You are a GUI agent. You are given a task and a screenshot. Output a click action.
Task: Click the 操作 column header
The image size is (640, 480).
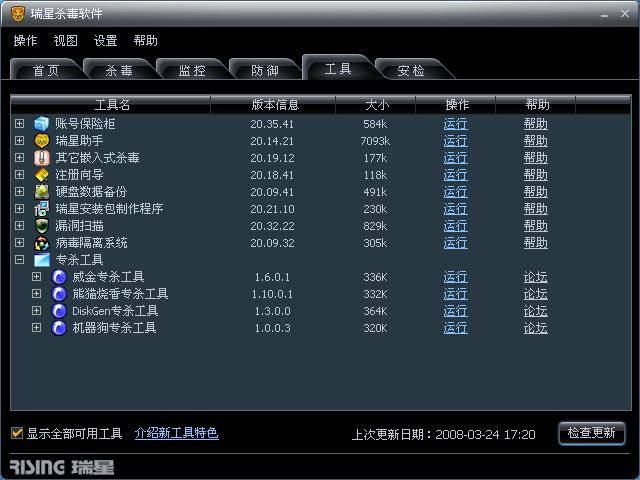[x=456, y=105]
